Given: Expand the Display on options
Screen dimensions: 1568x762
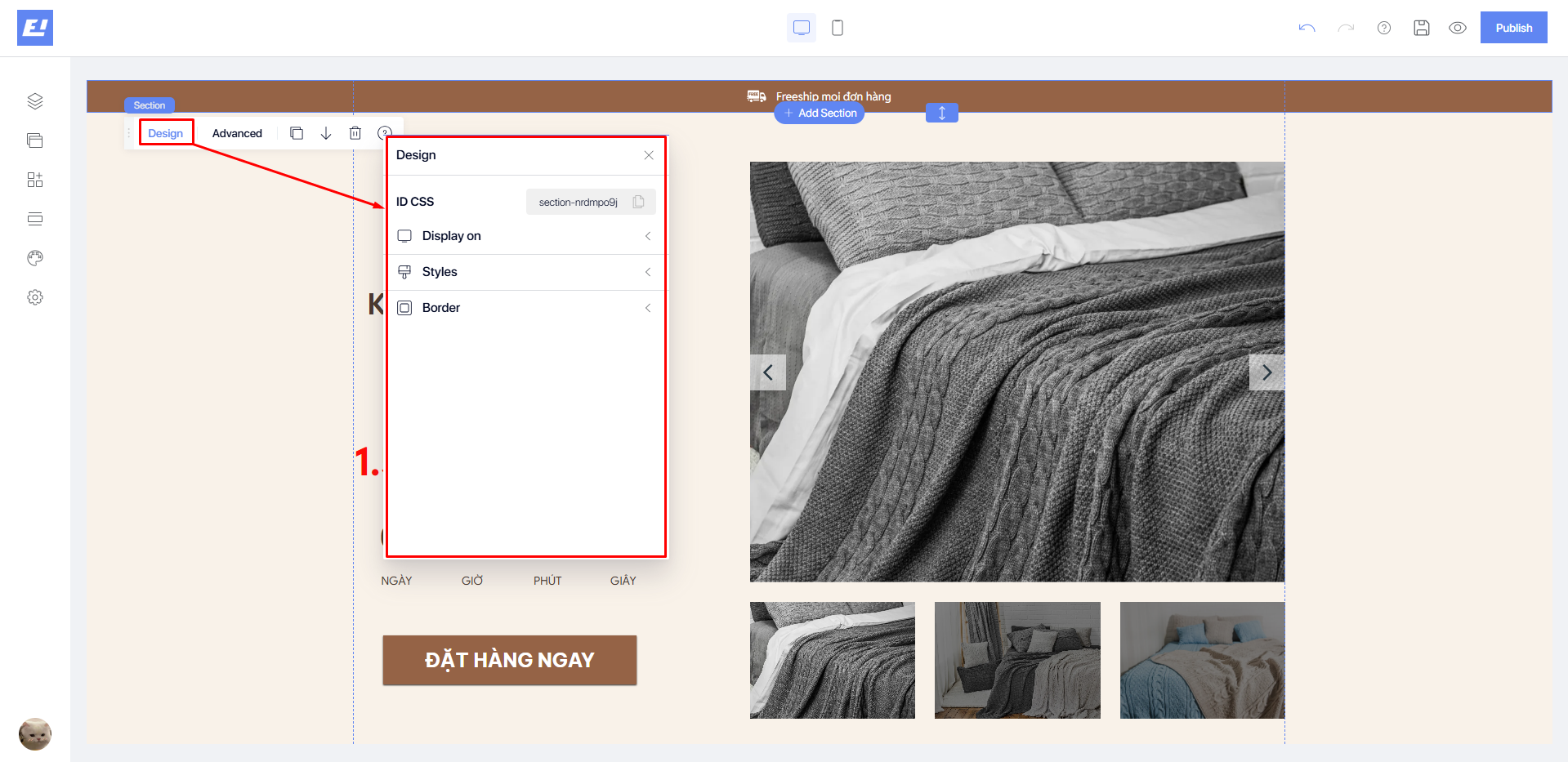Looking at the screenshot, I should 525,236.
